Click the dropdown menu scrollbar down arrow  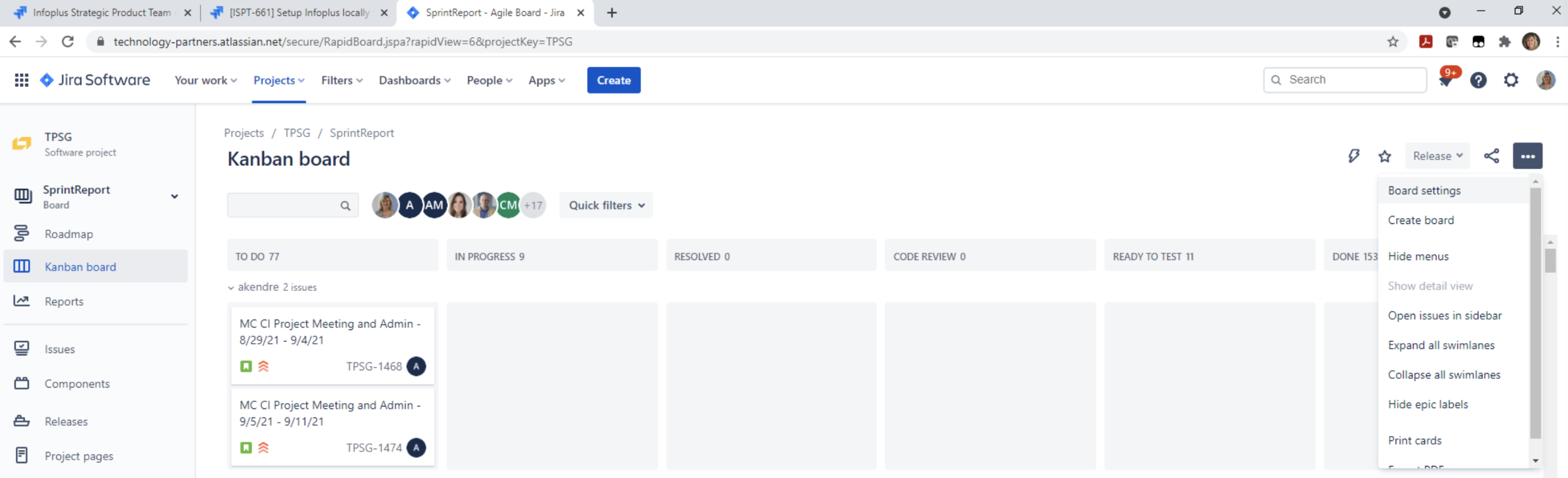pos(1535,461)
